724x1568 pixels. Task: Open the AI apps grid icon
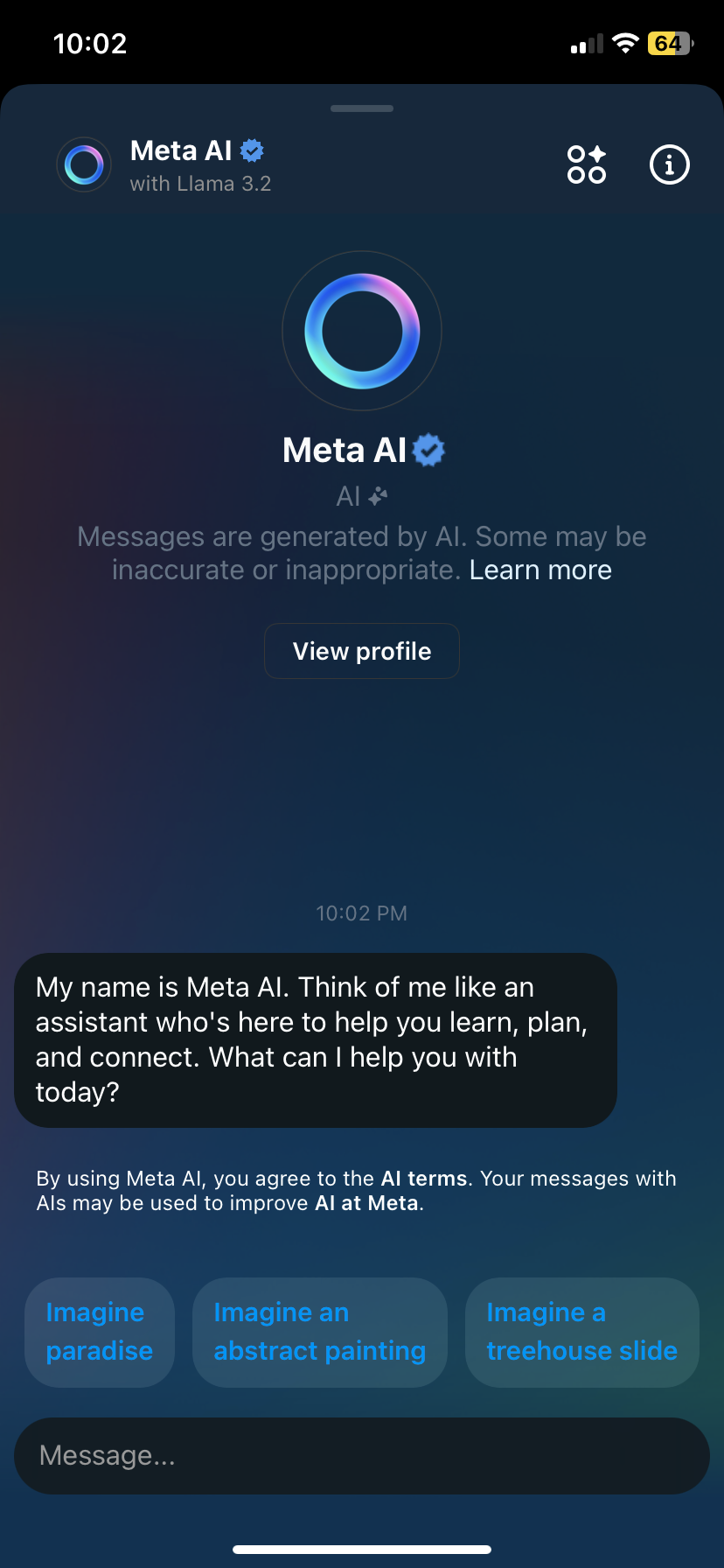(586, 164)
